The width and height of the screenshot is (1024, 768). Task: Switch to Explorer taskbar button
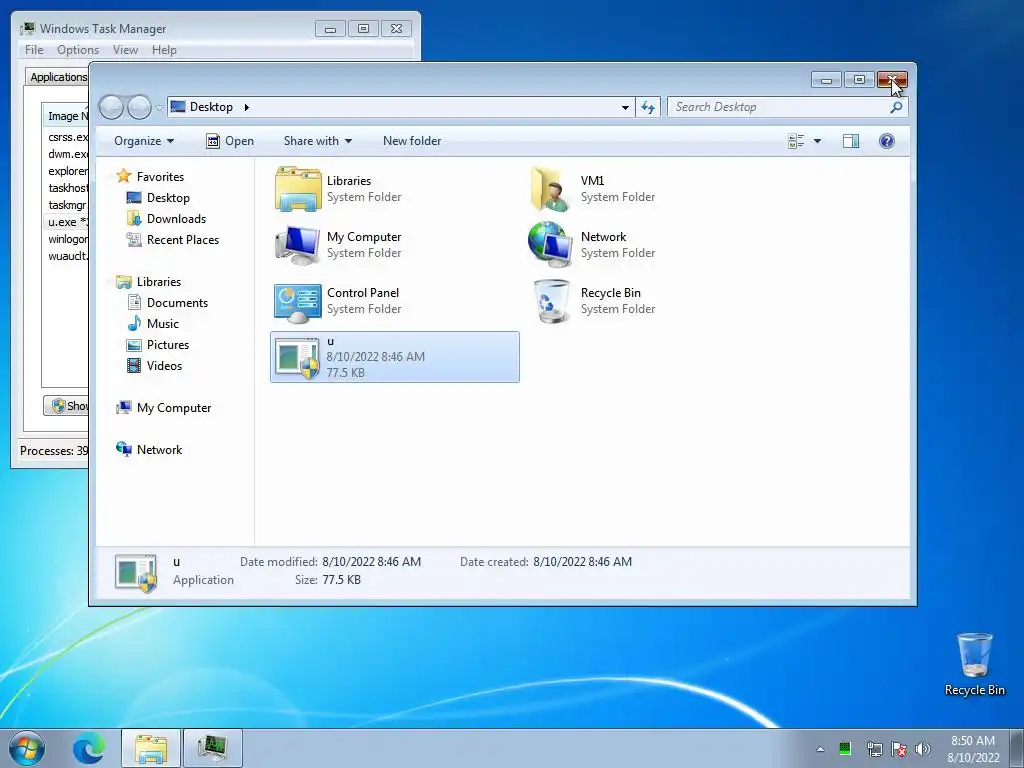point(151,748)
